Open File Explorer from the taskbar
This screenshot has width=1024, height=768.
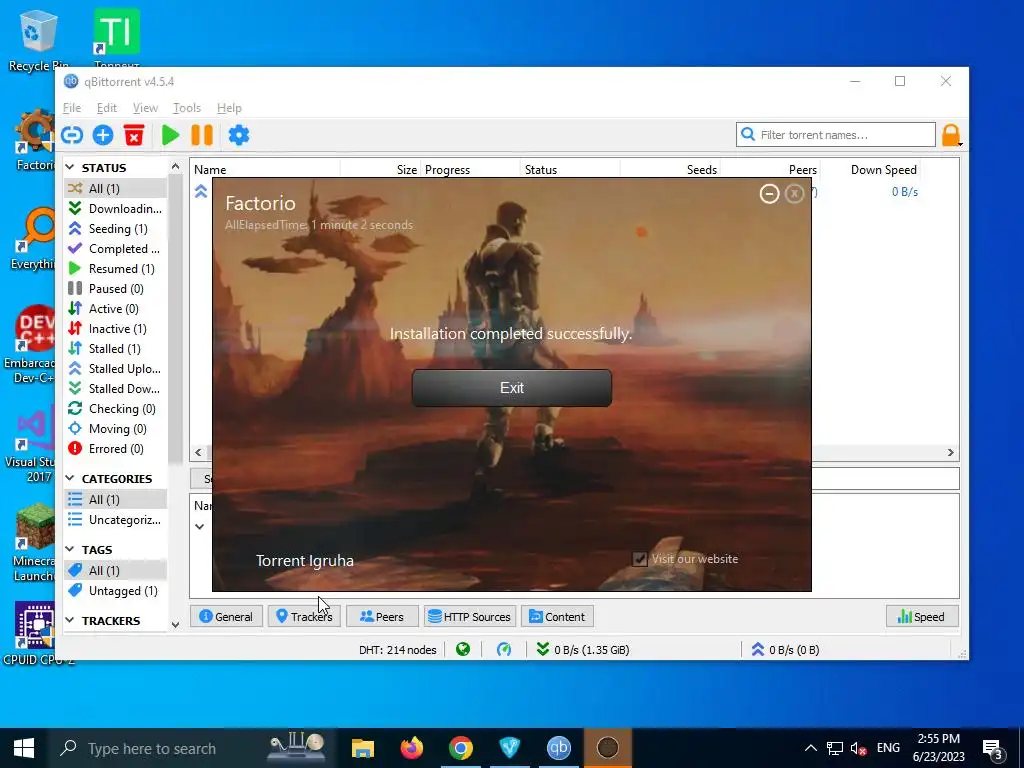362,748
